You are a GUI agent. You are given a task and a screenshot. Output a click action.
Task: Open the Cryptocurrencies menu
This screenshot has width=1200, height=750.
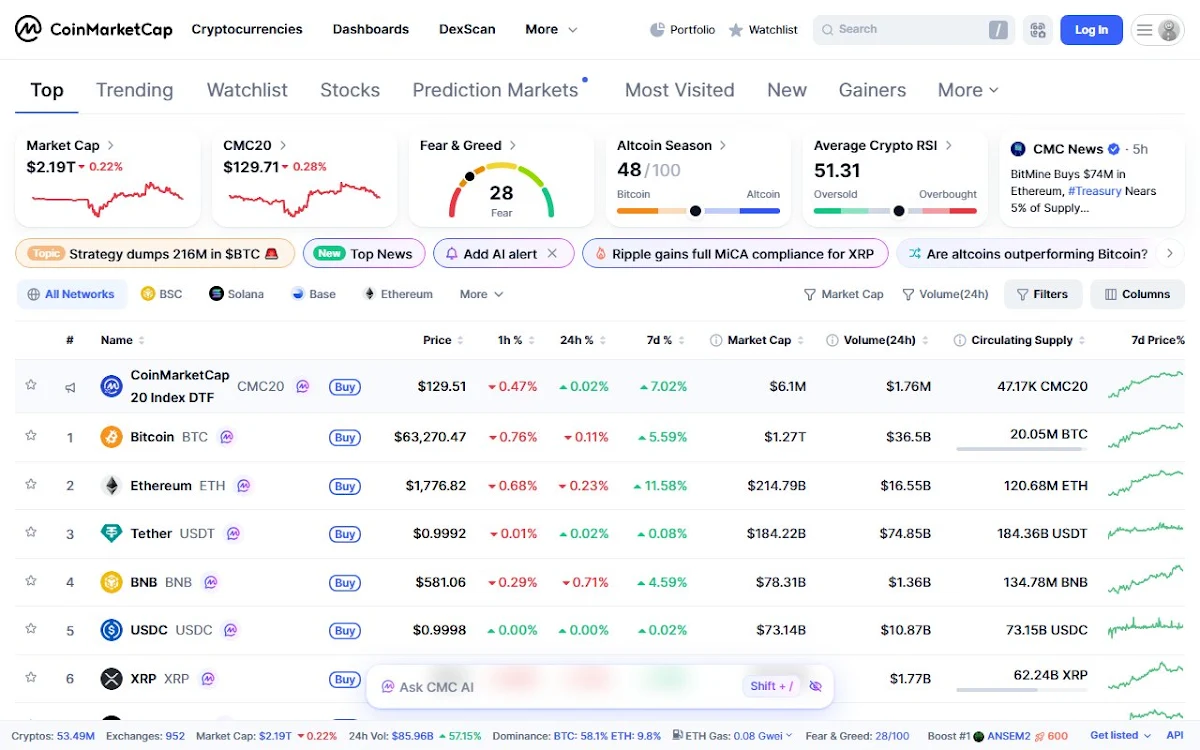247,30
